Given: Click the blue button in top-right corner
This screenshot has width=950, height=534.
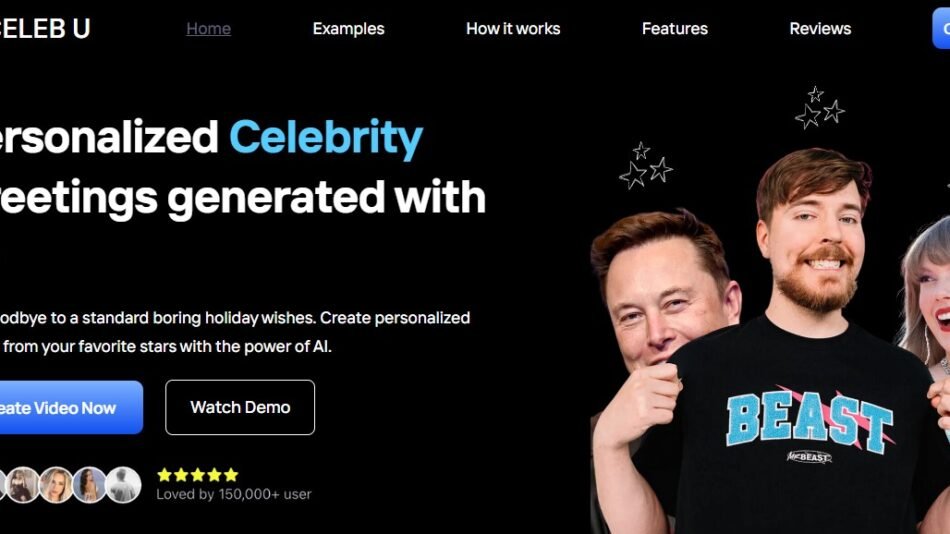Looking at the screenshot, I should click(941, 28).
